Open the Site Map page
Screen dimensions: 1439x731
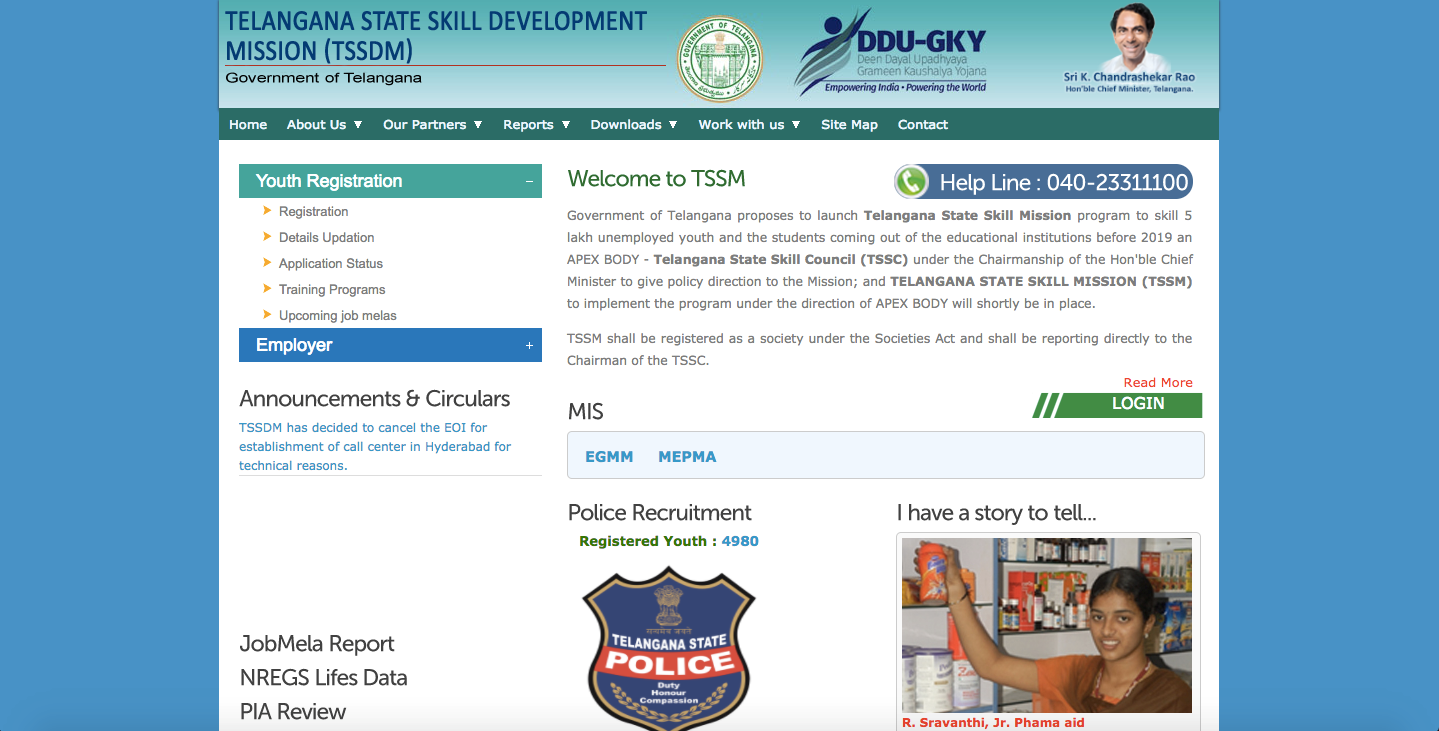[849, 124]
